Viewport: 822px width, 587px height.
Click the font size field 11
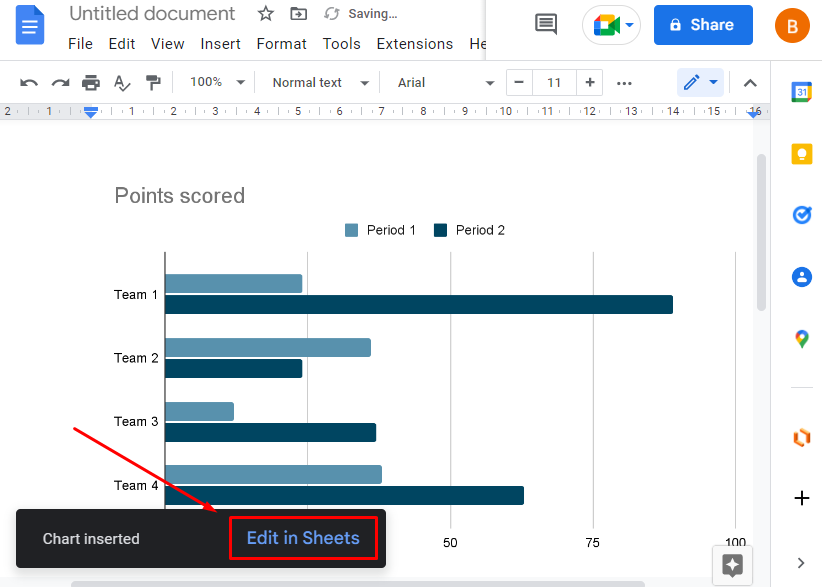coord(554,83)
